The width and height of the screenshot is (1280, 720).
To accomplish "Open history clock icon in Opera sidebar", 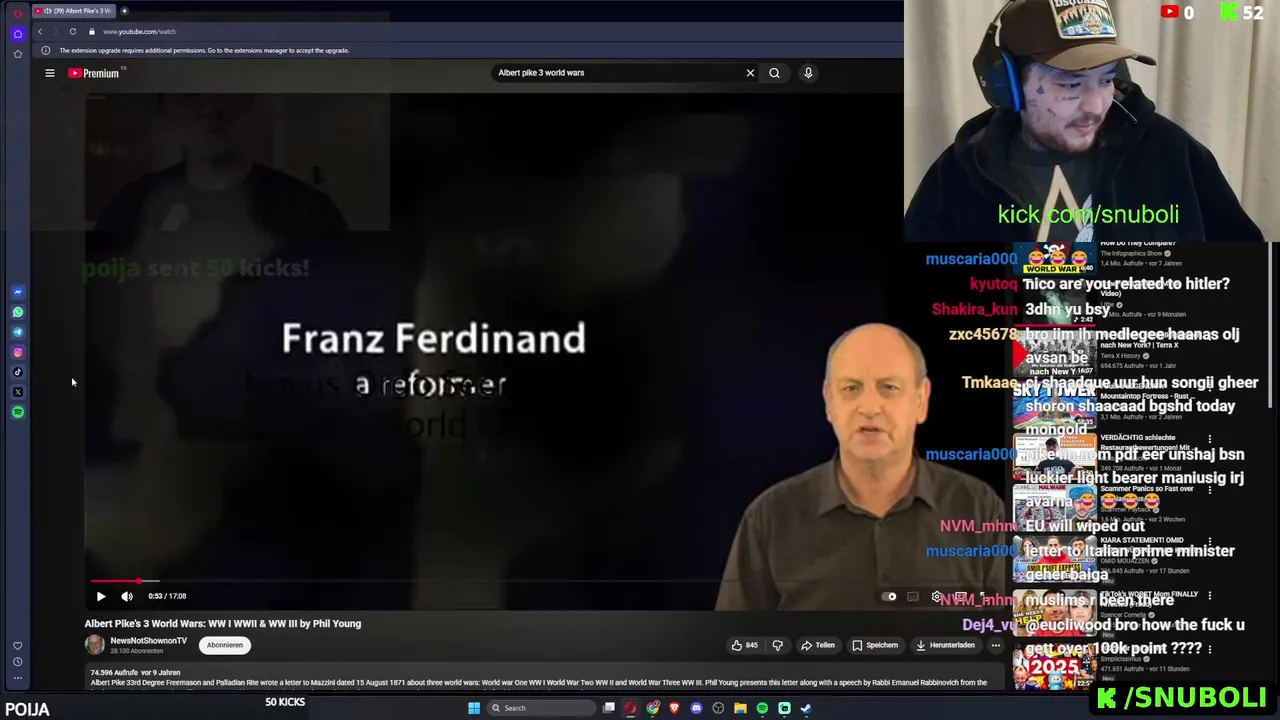I will (x=17, y=662).
